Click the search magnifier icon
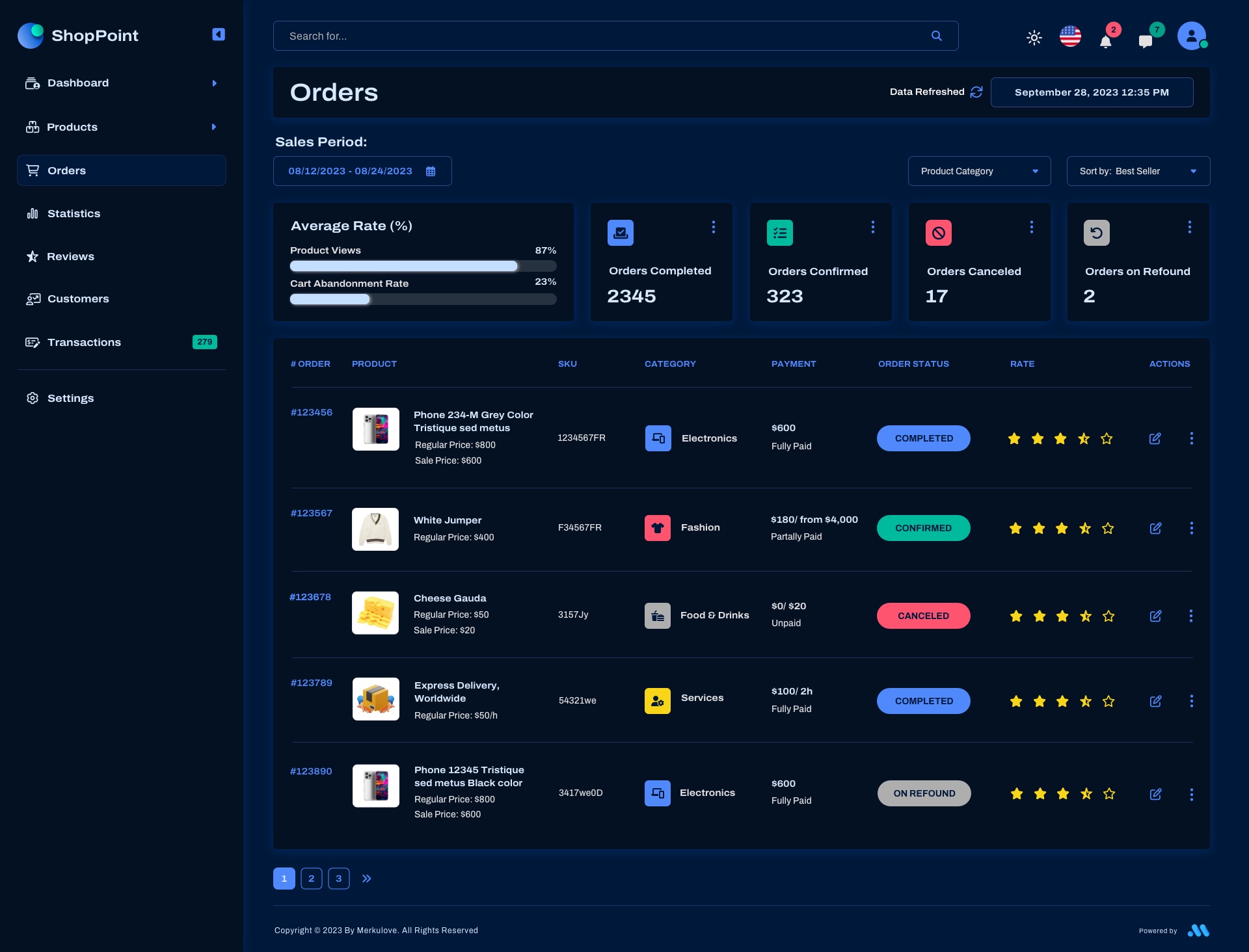This screenshot has width=1249, height=952. pyautogui.click(x=937, y=36)
